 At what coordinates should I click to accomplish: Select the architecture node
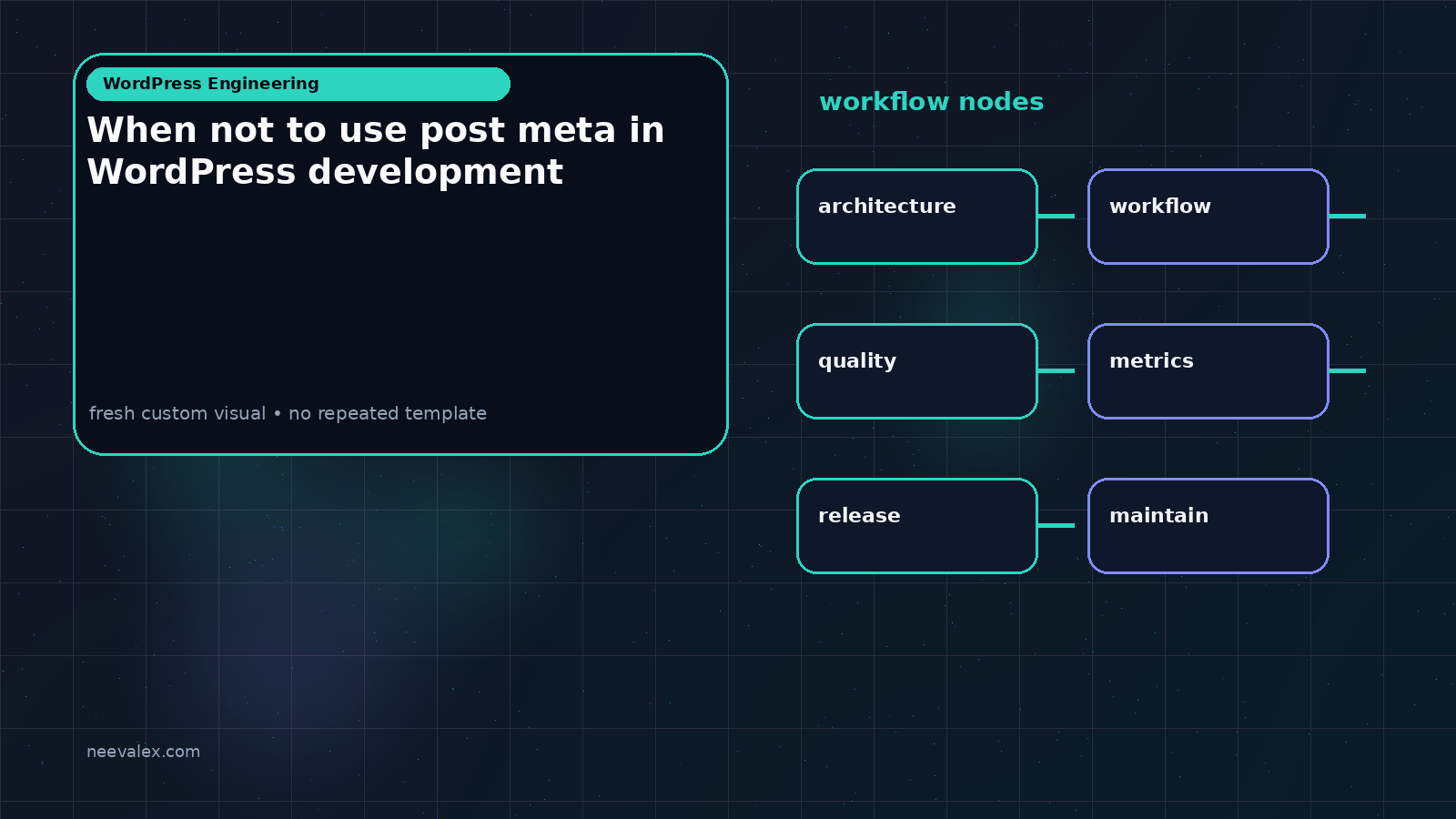(x=917, y=217)
